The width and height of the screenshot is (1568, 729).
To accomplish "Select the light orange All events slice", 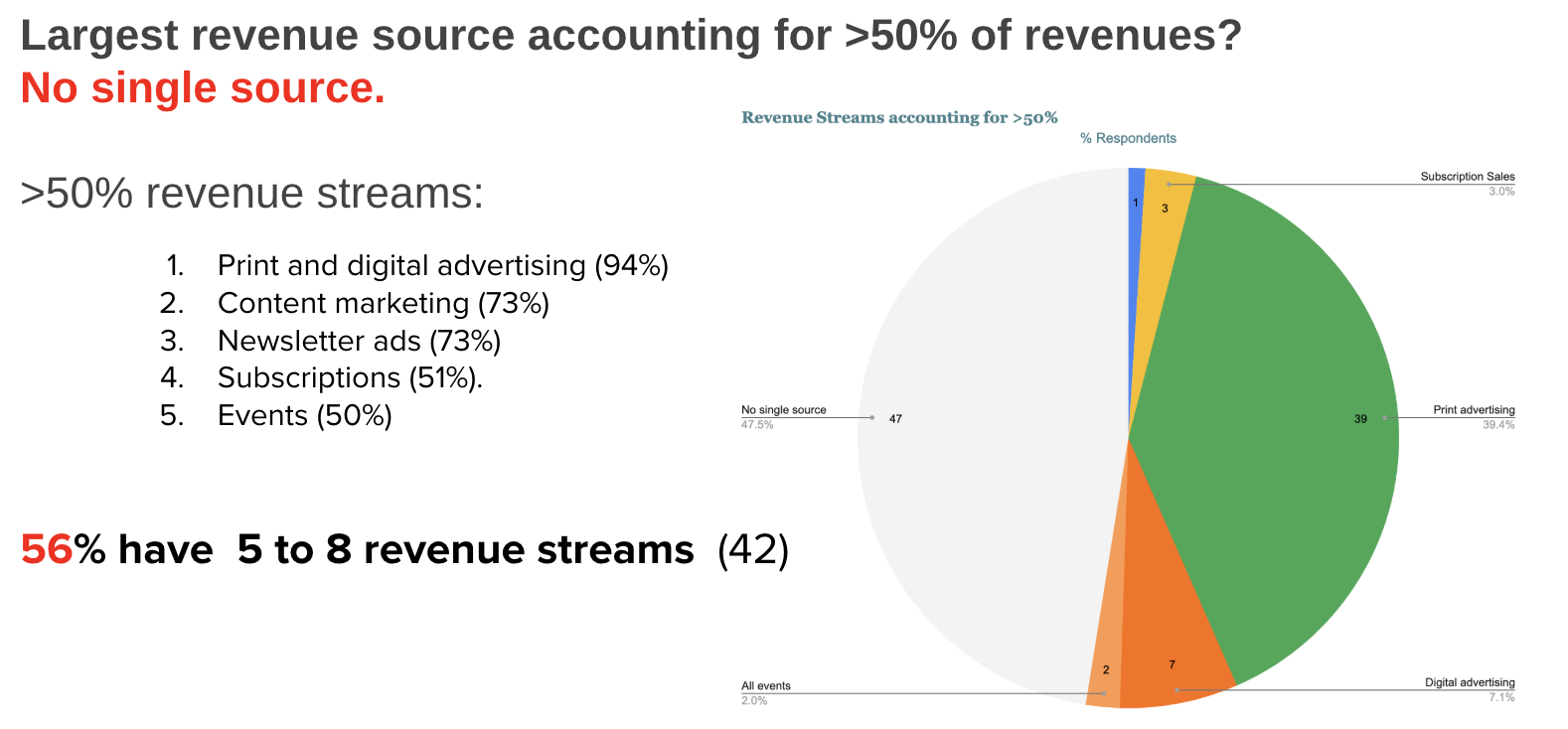I will click(1107, 667).
